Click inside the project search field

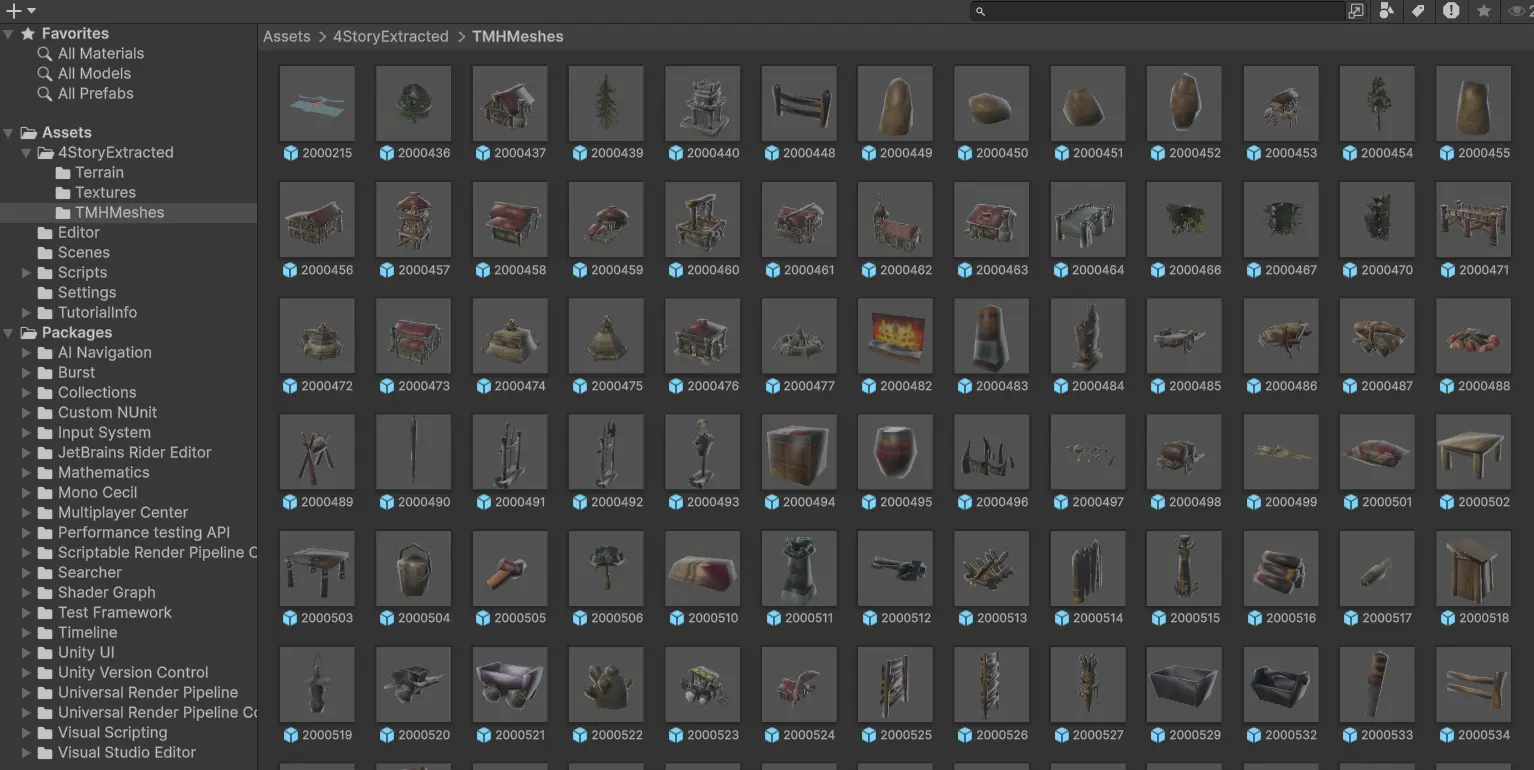[1160, 11]
